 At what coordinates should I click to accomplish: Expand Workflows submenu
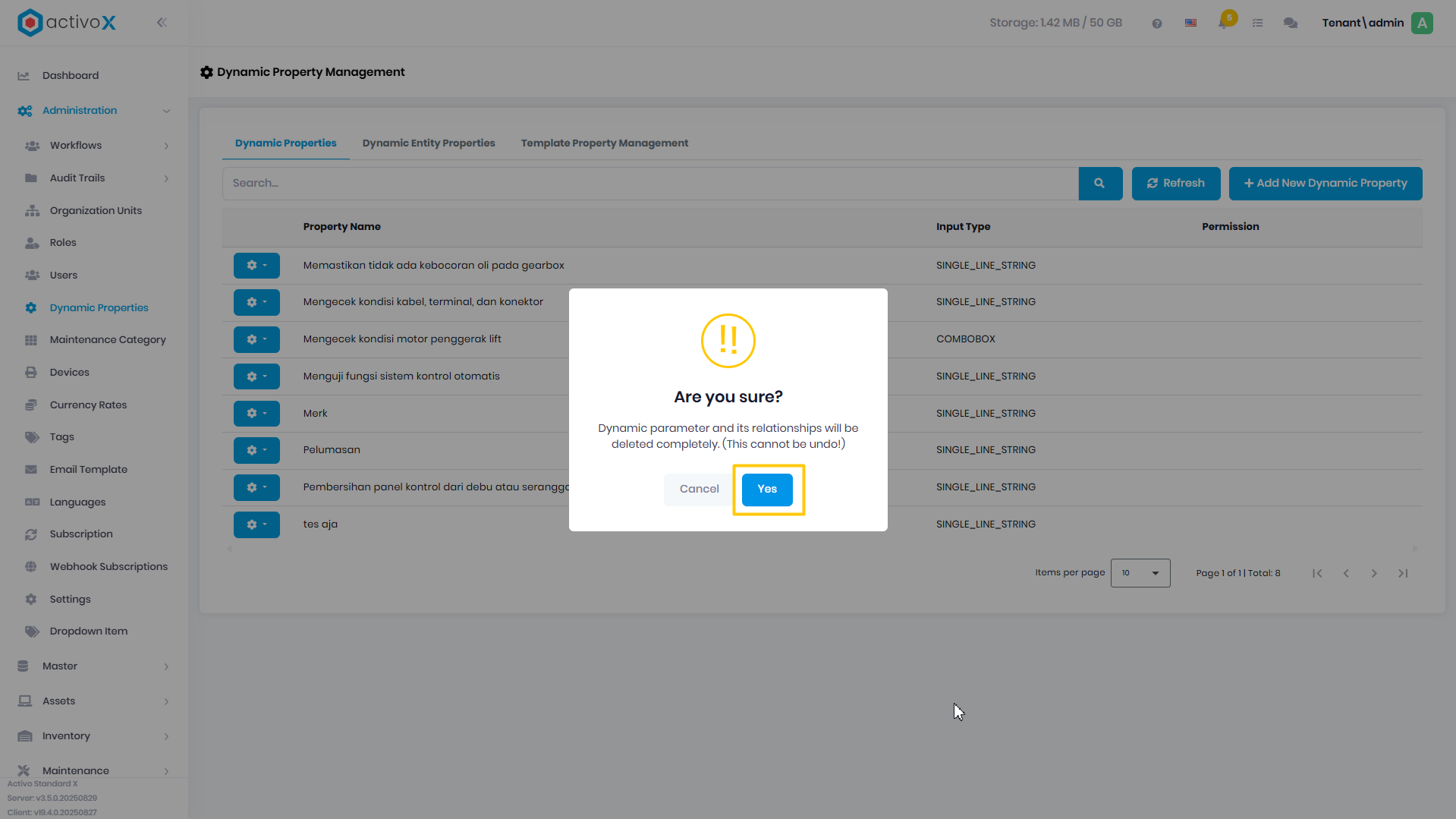[94, 146]
